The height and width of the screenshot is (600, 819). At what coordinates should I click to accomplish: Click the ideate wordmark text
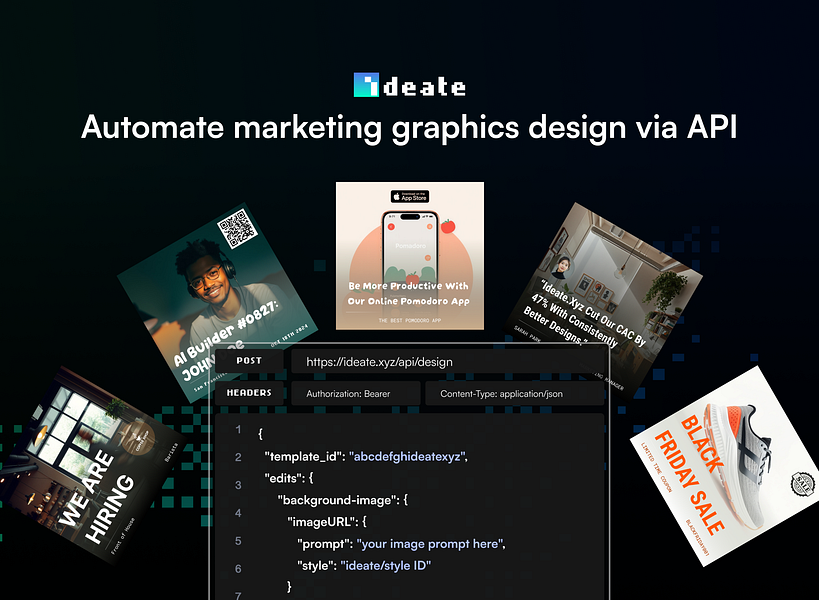click(x=424, y=86)
